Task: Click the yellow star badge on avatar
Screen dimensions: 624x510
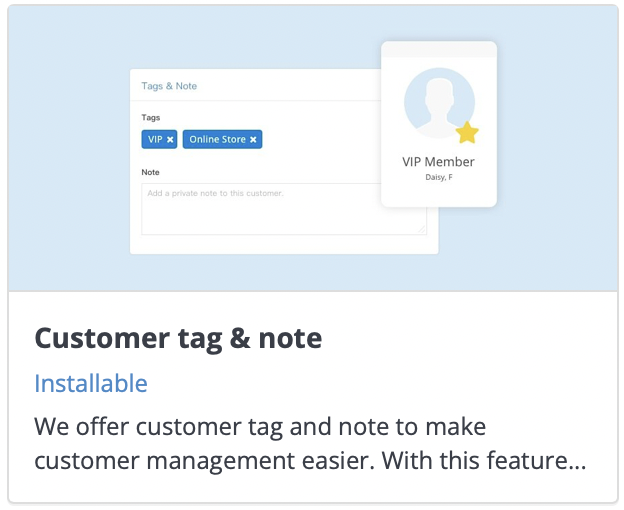Action: coord(467,133)
